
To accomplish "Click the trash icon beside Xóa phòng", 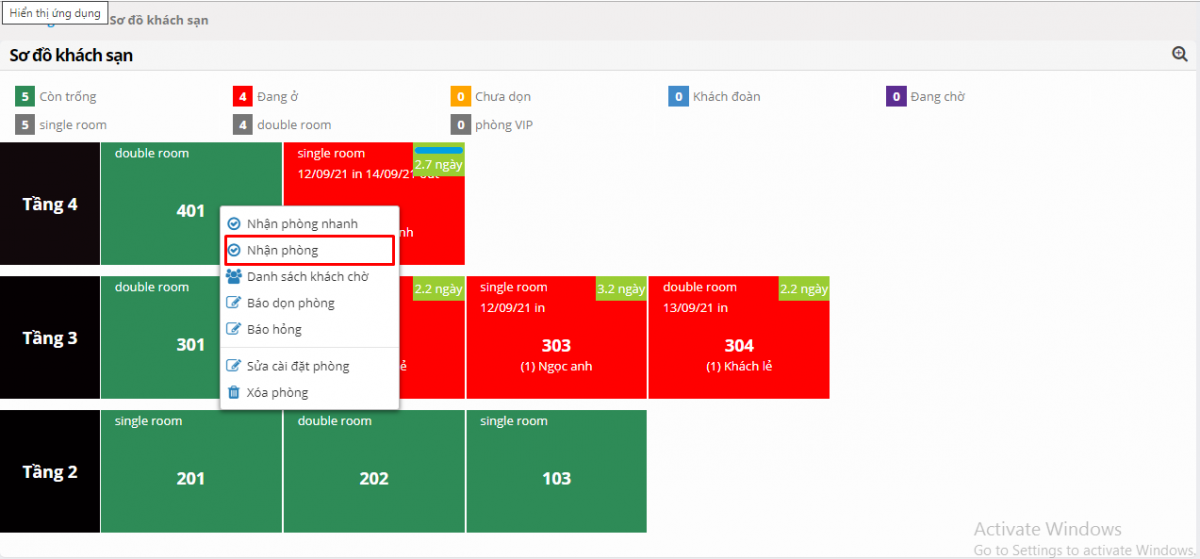I will pyautogui.click(x=234, y=393).
